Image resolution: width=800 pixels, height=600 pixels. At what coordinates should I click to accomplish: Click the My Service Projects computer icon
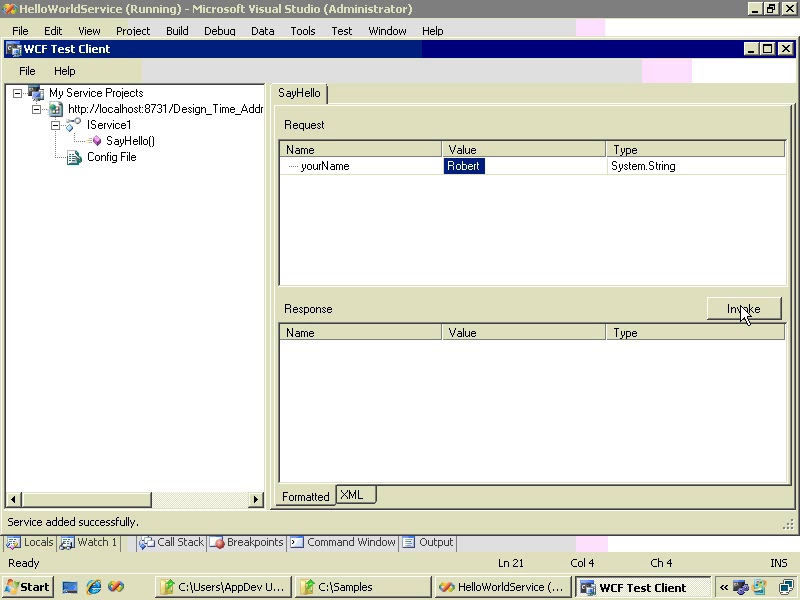pos(36,93)
